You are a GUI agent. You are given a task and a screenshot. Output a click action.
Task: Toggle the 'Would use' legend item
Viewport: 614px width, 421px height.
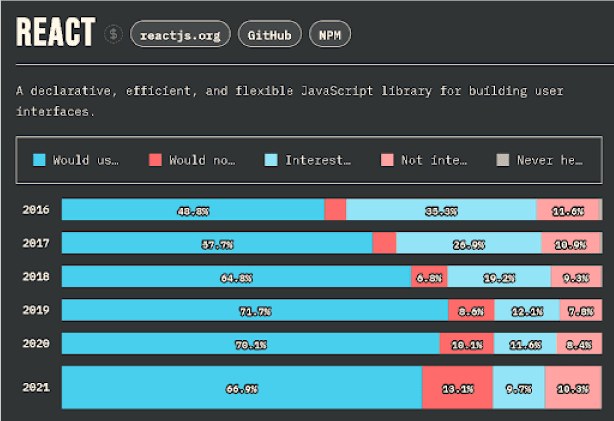pos(76,160)
